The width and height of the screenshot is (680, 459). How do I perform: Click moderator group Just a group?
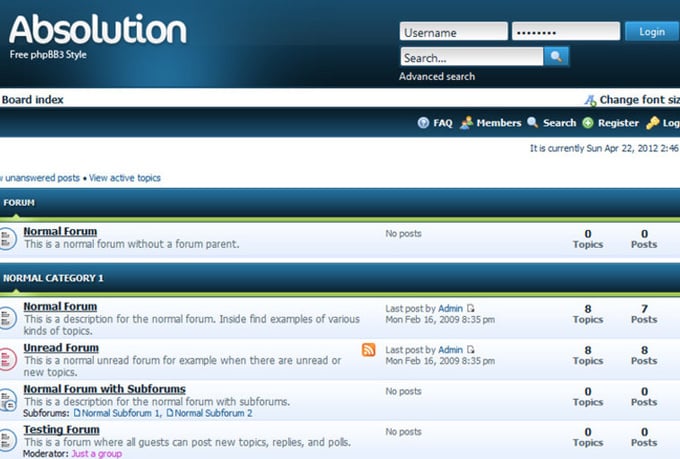(97, 454)
